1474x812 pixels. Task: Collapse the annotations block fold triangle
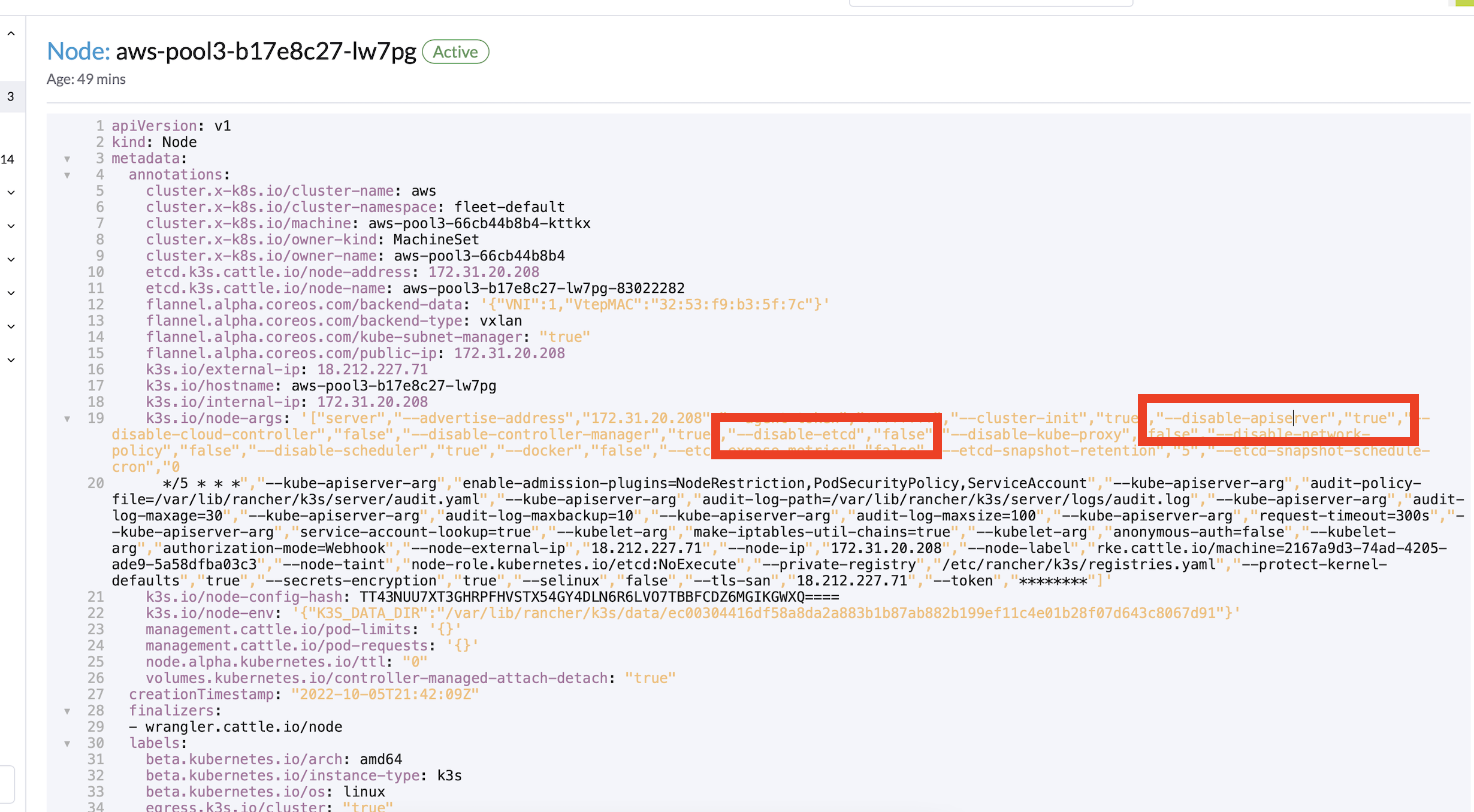pyautogui.click(x=67, y=174)
